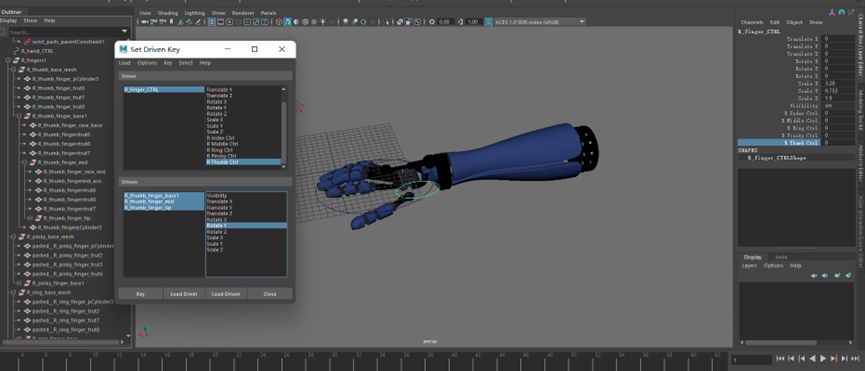This screenshot has width=865, height=371.
Task: Click Load Driver button
Action: point(184,294)
